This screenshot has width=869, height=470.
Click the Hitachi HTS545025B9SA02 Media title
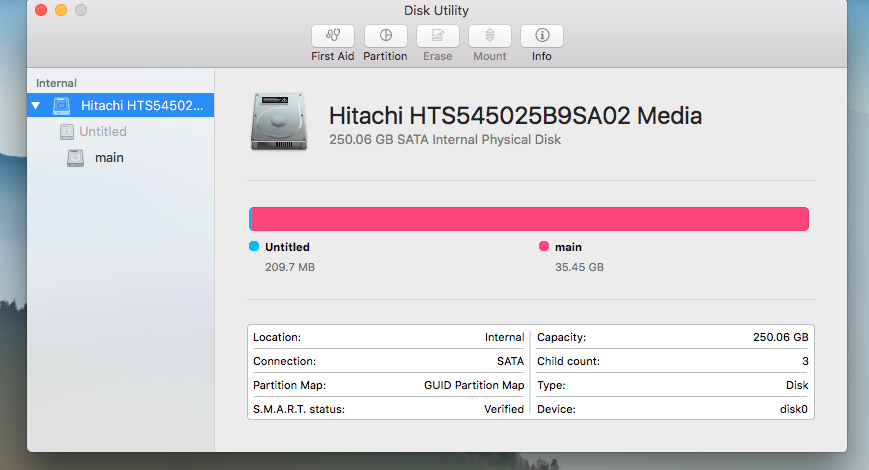point(515,116)
